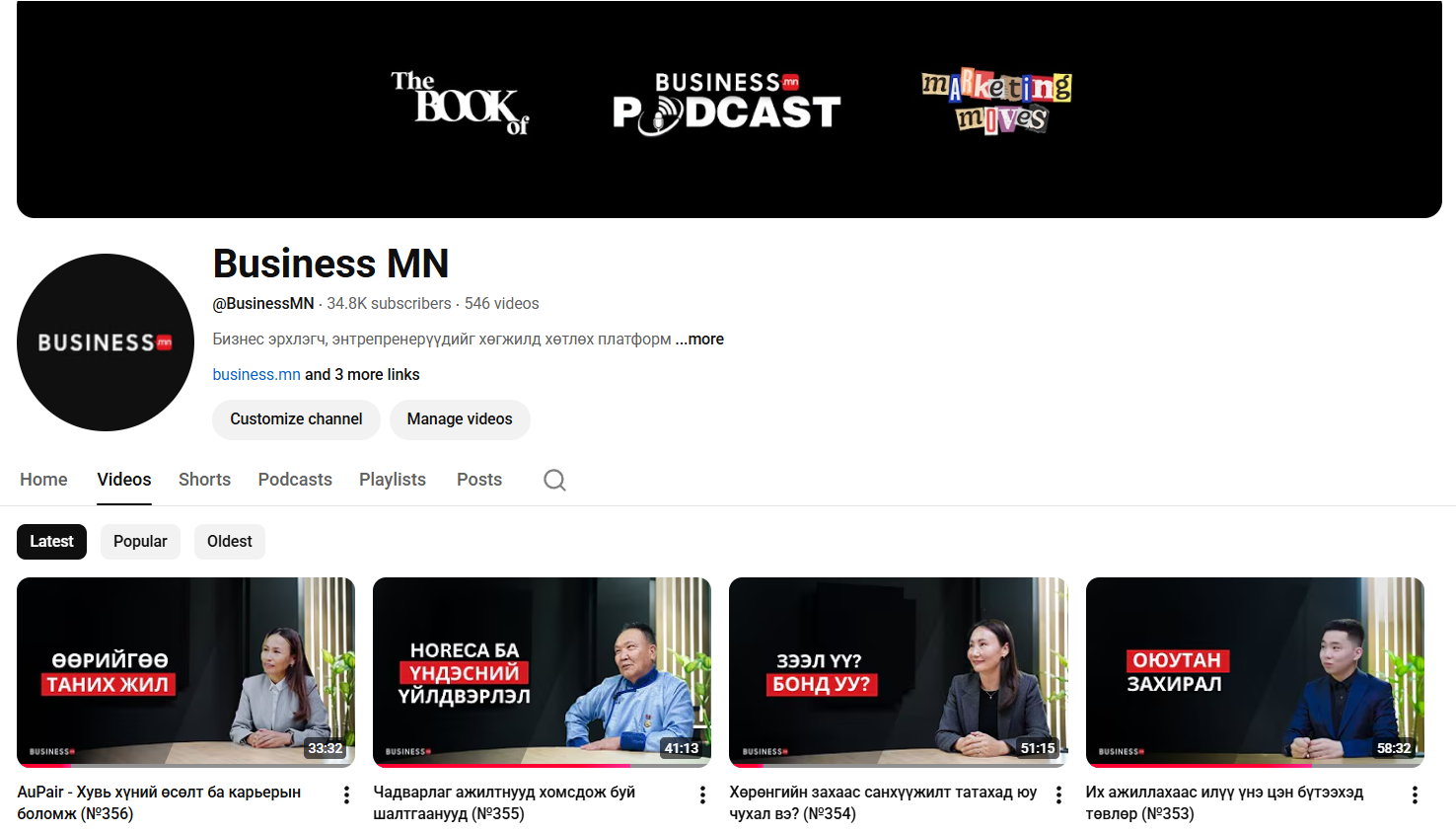
Task: Play the ОЮУТАН ЗАХИРАЛ video thumbnail
Action: coord(1254,671)
